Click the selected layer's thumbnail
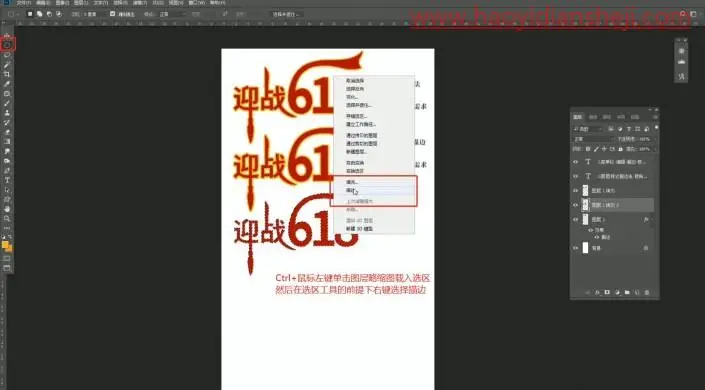This screenshot has width=705, height=390. coord(585,205)
